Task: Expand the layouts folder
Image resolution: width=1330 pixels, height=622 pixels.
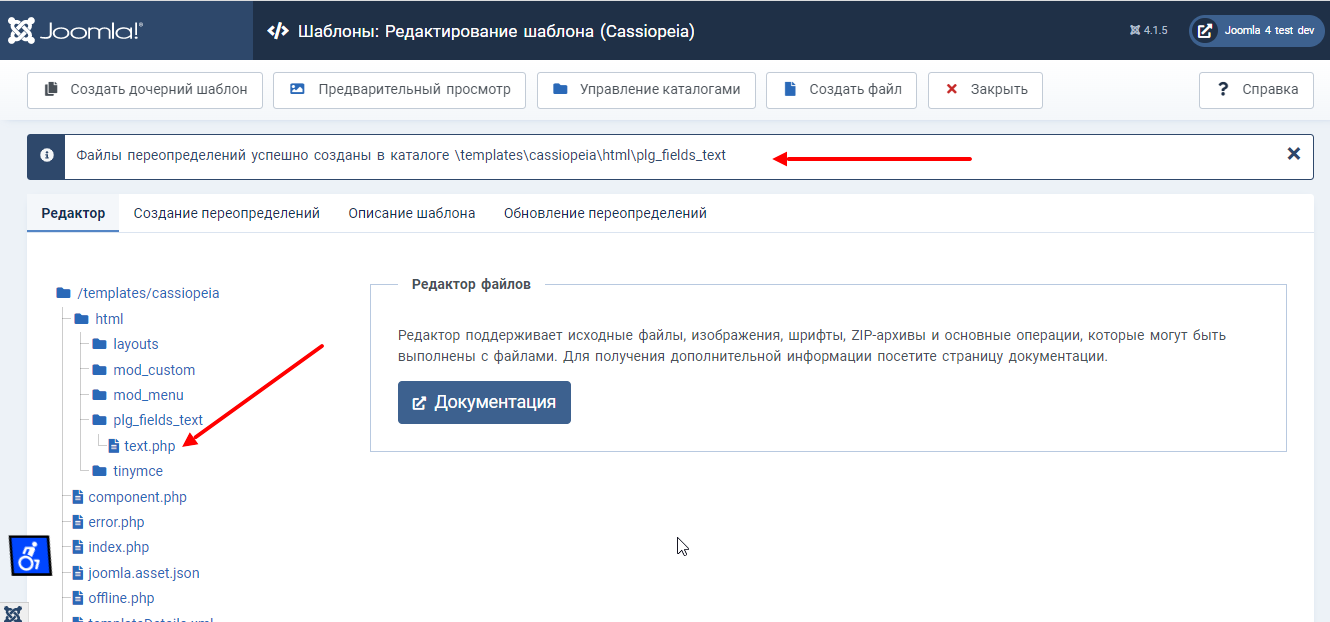Action: (x=136, y=344)
